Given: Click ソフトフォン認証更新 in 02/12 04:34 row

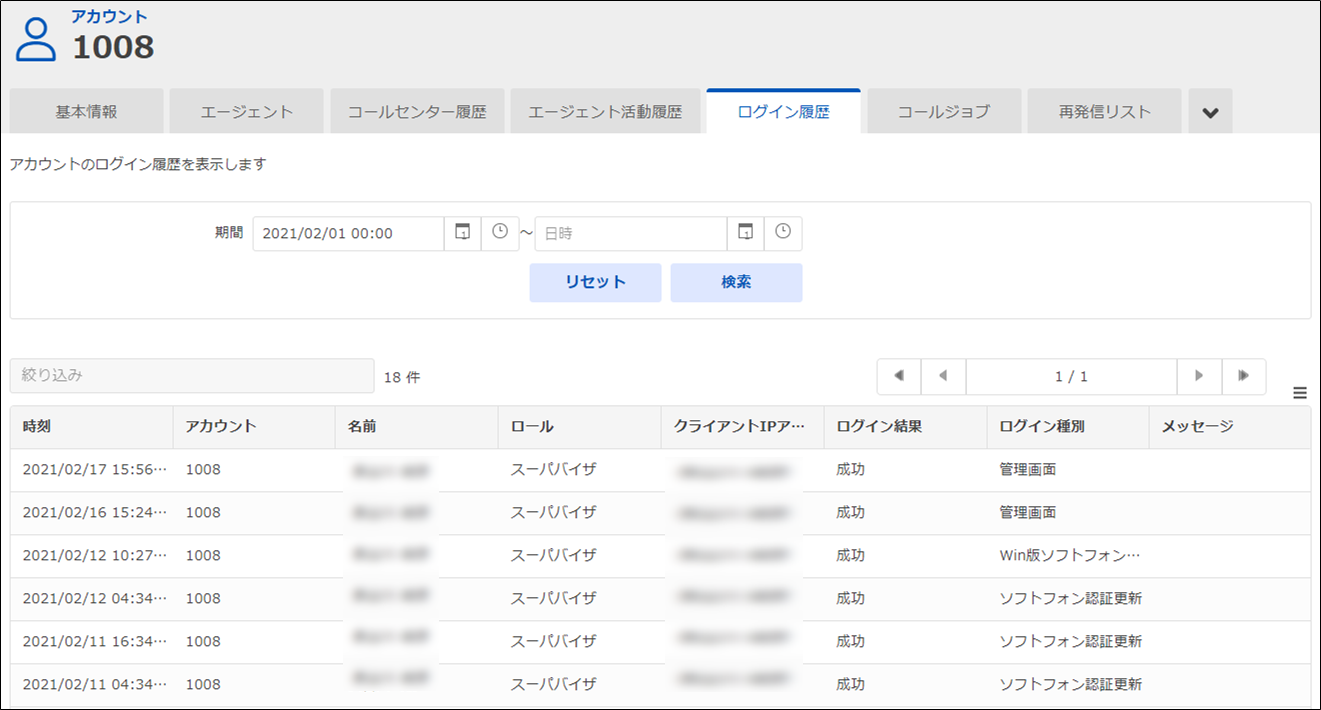Looking at the screenshot, I should (1070, 598).
